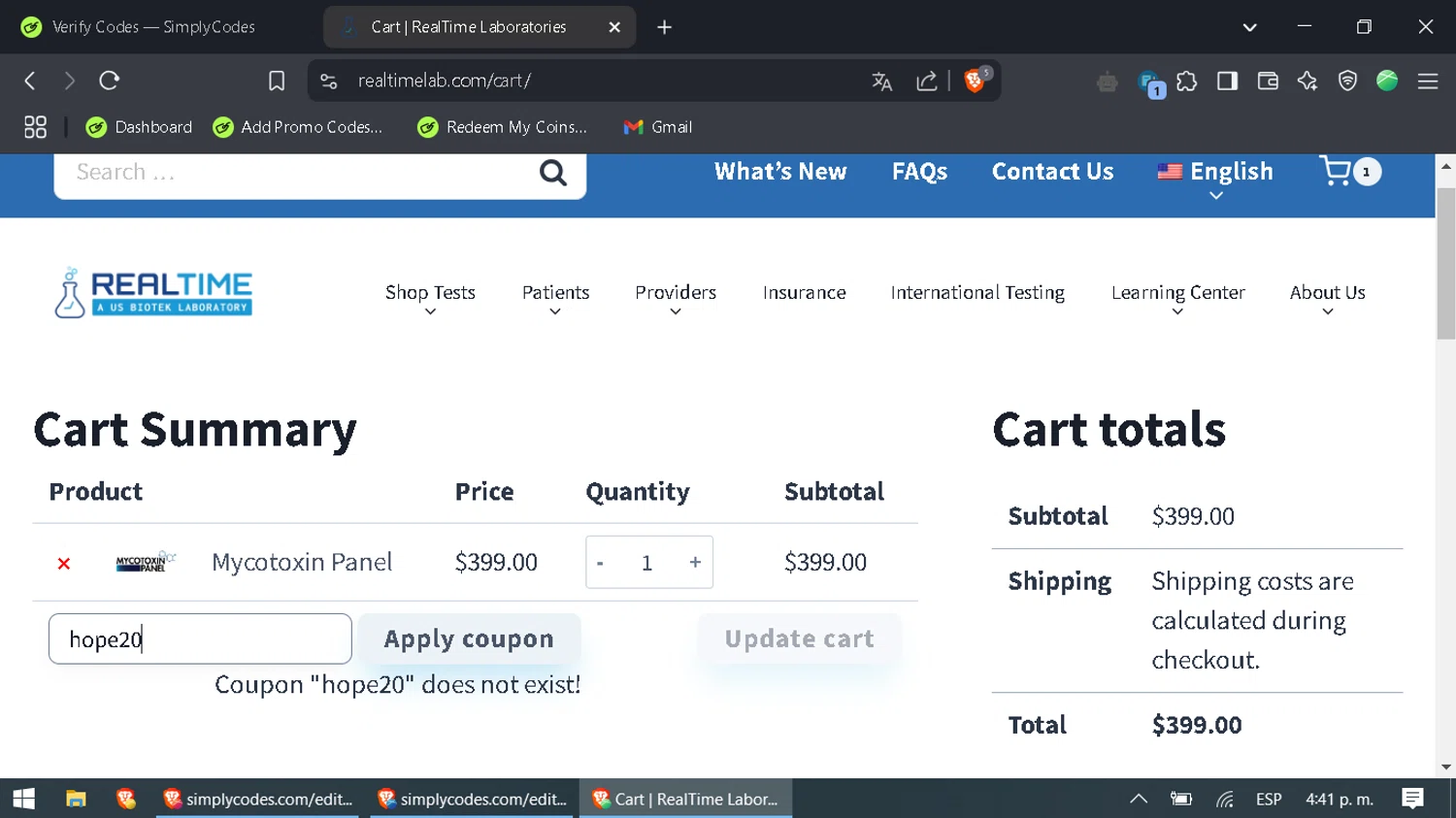
Task: Open the tab search chevron
Action: click(1249, 27)
